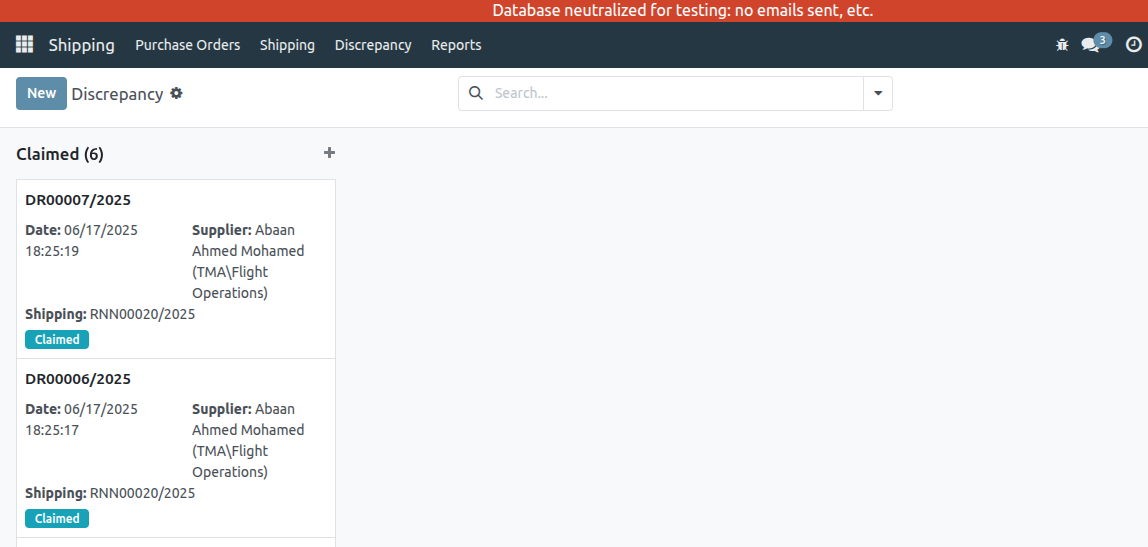This screenshot has width=1148, height=547.
Task: Open the main apps grid menu
Action: click(x=24, y=45)
